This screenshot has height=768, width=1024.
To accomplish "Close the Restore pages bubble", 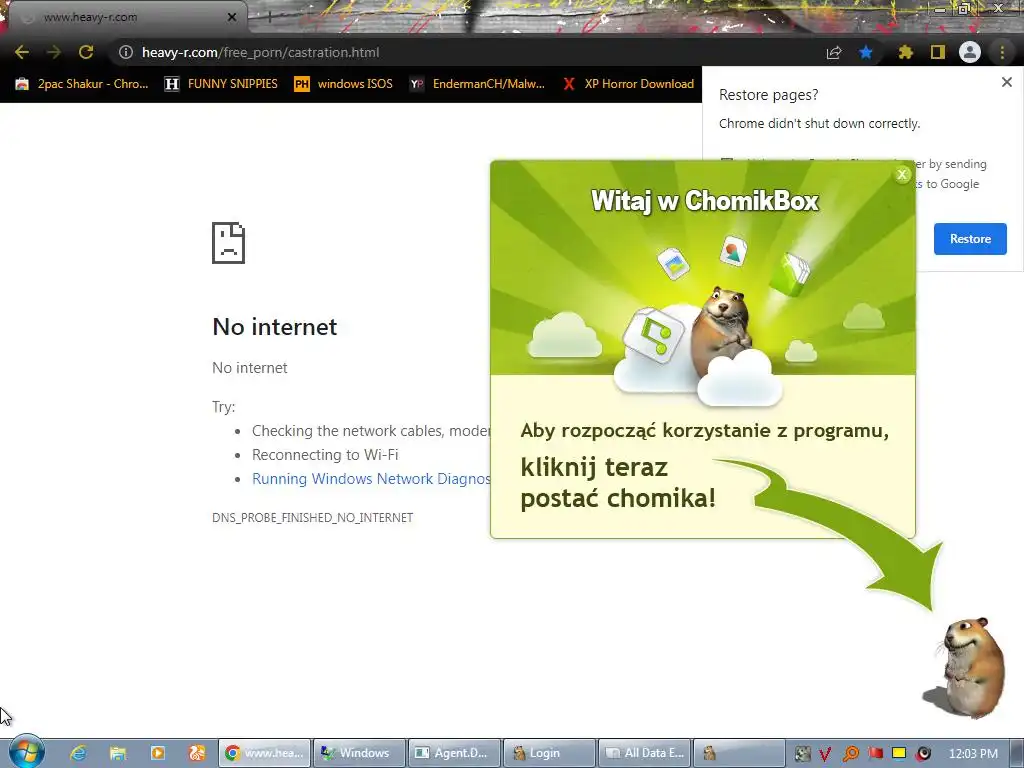I will click(1006, 82).
